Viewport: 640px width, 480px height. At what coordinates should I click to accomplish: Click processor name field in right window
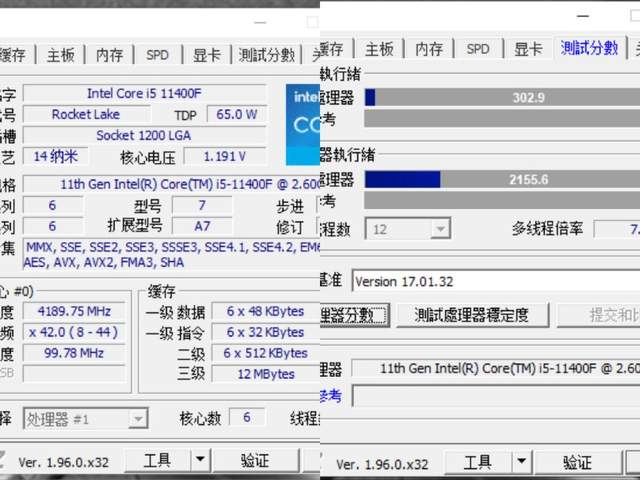(x=496, y=369)
